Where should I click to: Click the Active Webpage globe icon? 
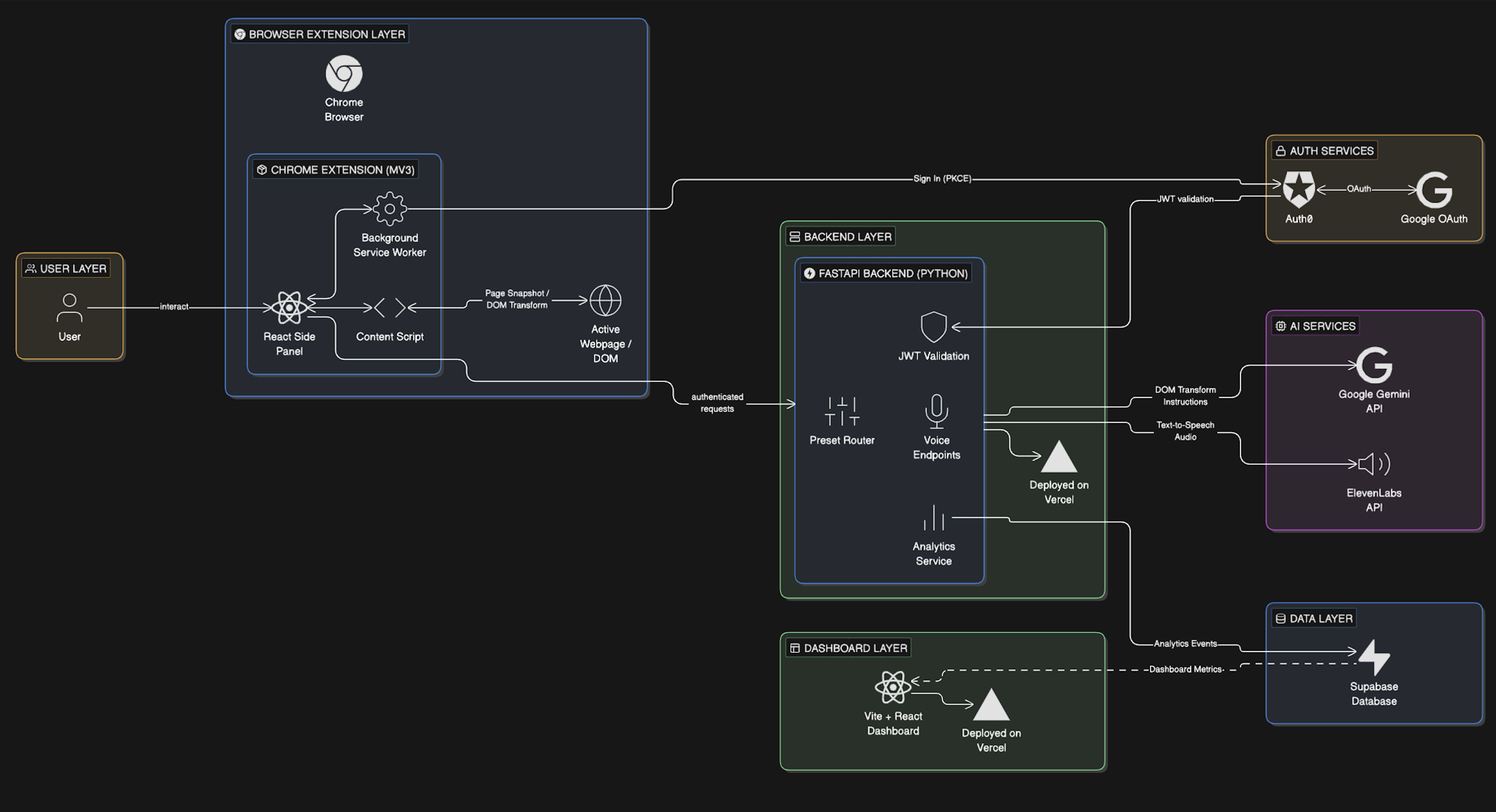tap(605, 300)
